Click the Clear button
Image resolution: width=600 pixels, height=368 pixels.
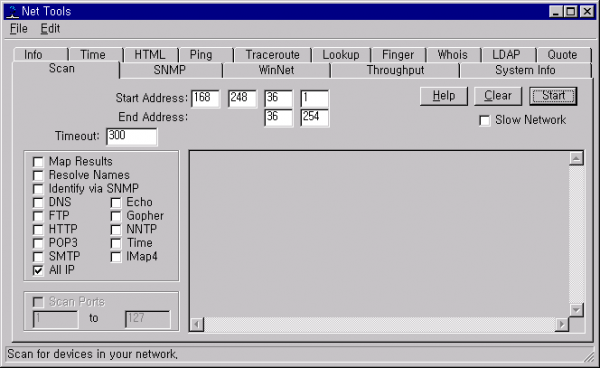pos(498,96)
